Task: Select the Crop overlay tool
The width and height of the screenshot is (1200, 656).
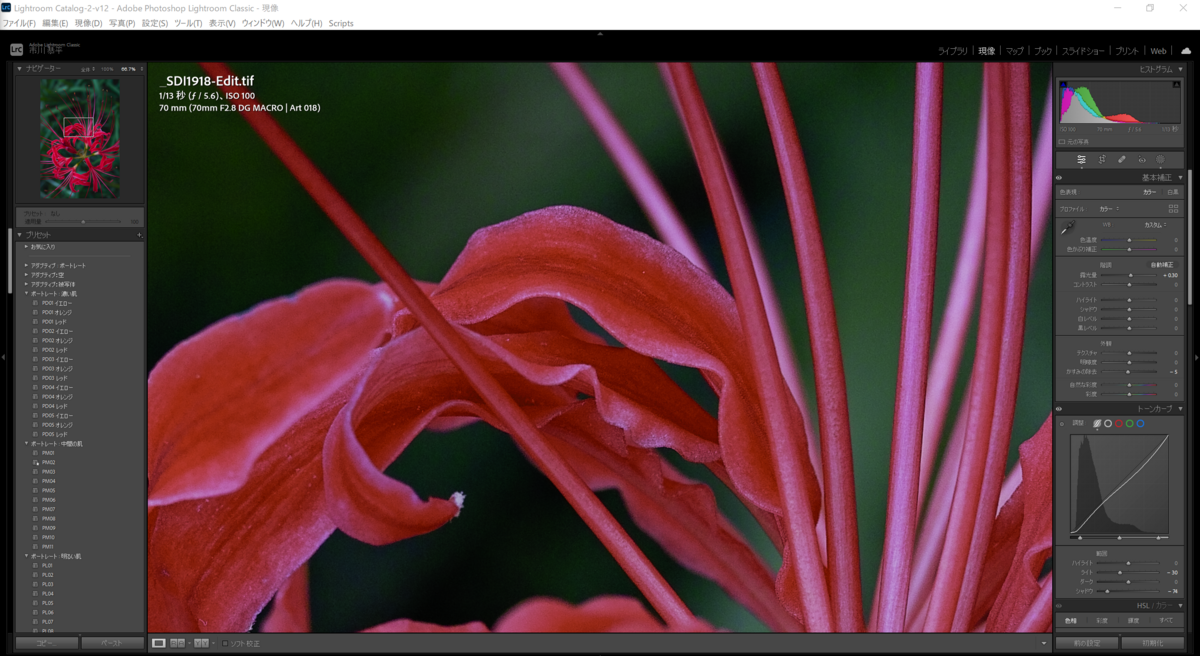Action: point(1102,159)
